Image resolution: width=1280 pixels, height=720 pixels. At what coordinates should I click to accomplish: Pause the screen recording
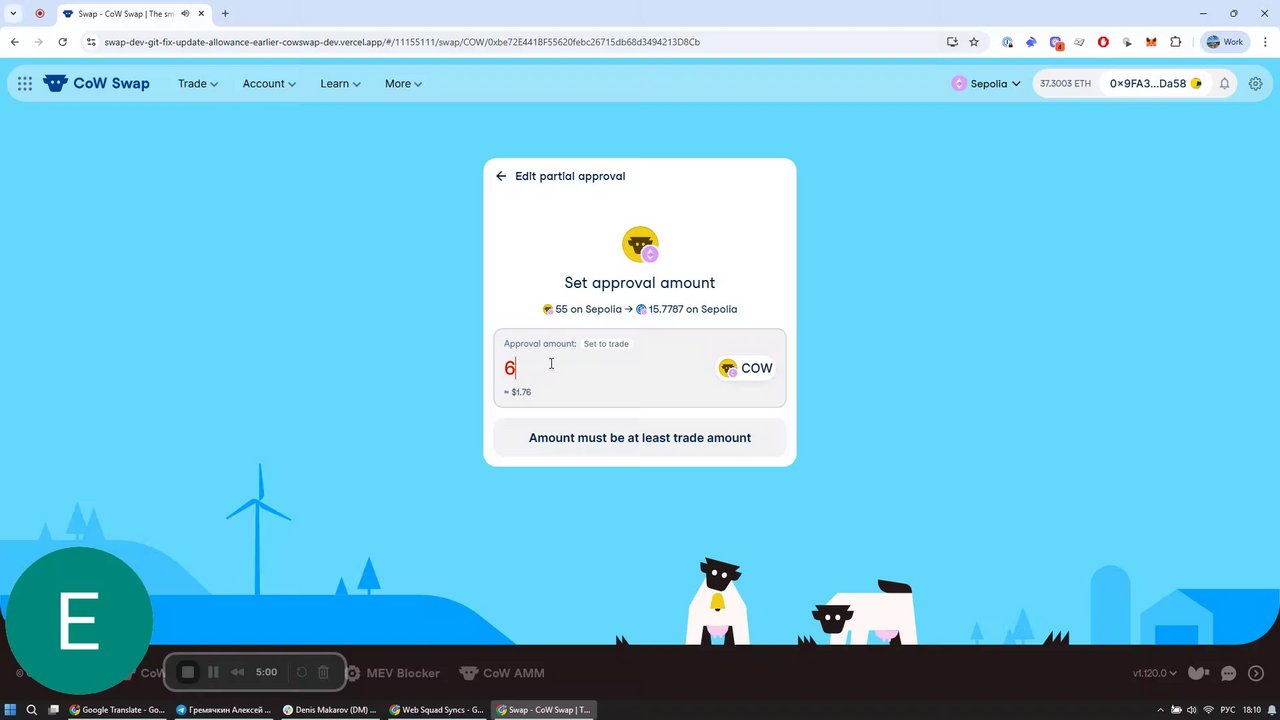click(x=213, y=673)
